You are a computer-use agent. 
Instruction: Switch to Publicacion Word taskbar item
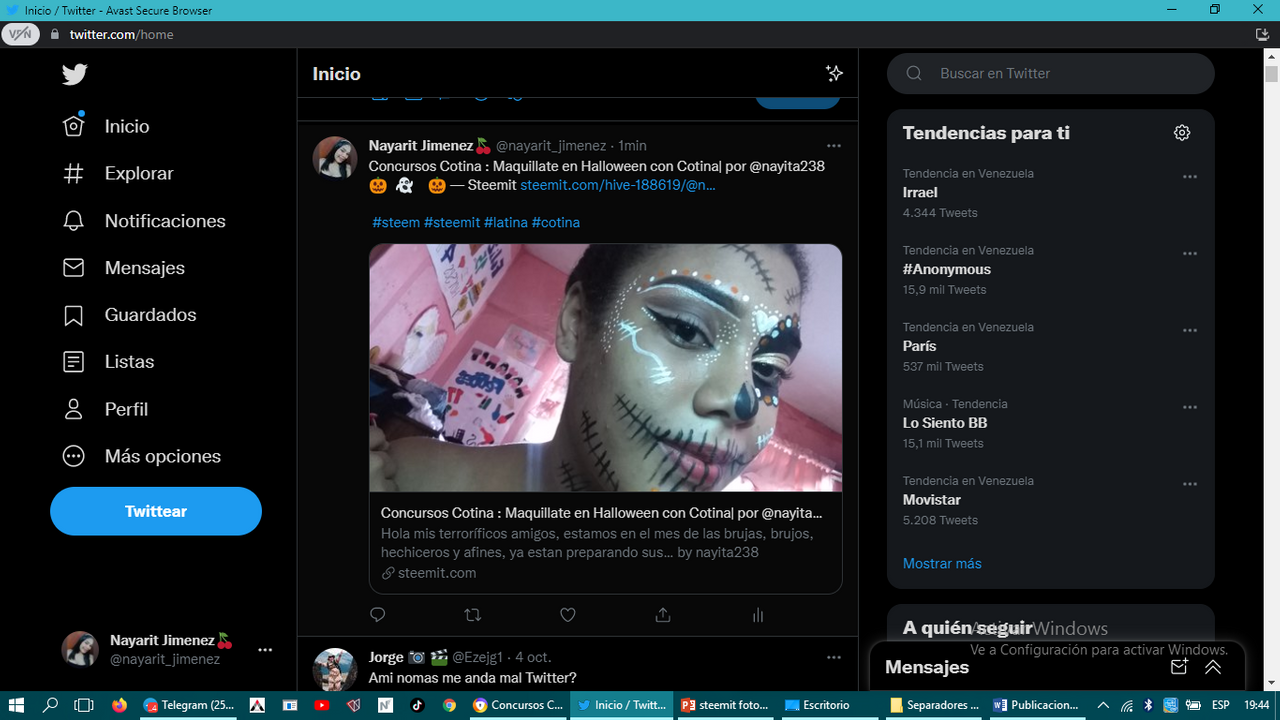pos(1036,705)
